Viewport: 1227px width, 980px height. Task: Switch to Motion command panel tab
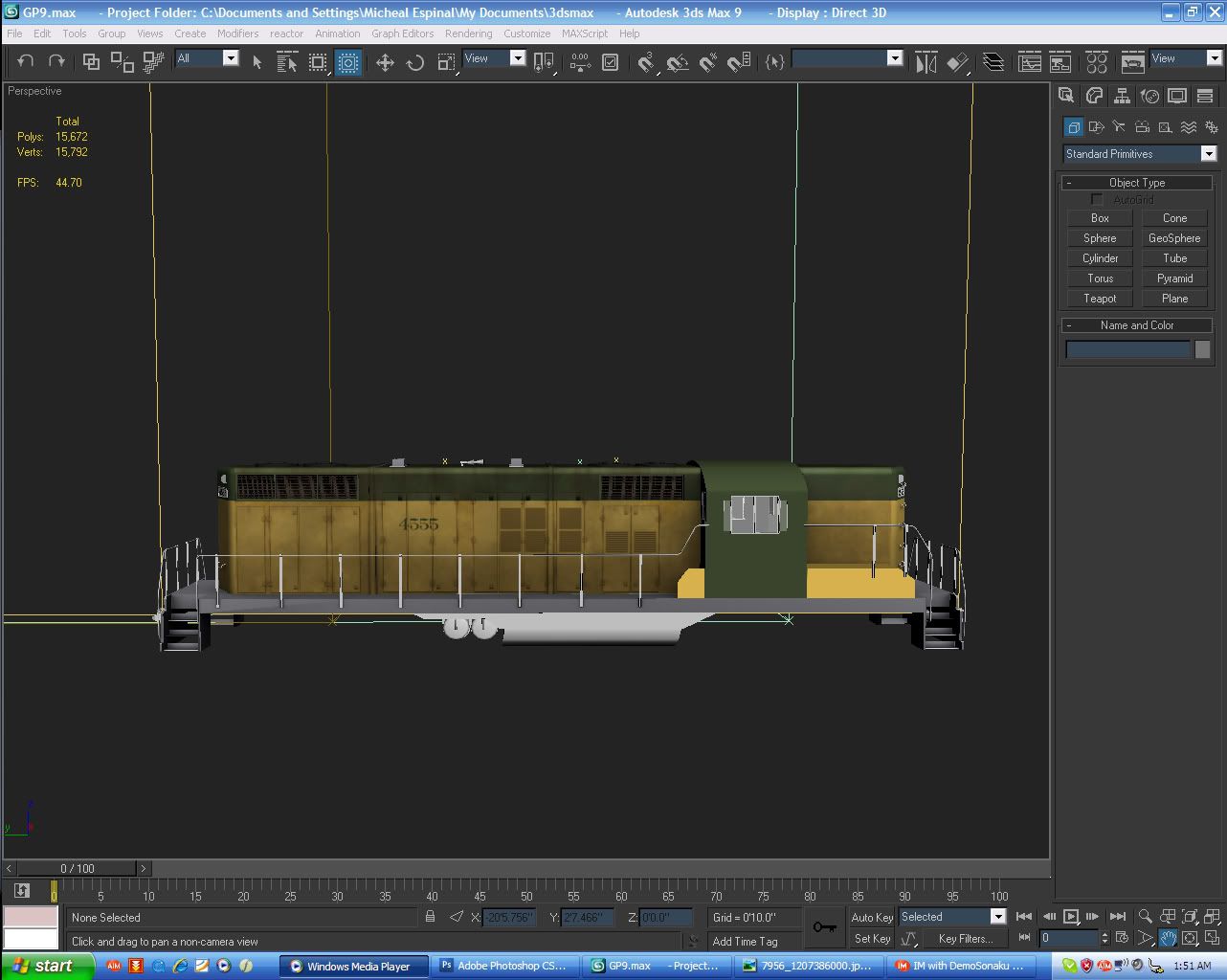click(1149, 96)
